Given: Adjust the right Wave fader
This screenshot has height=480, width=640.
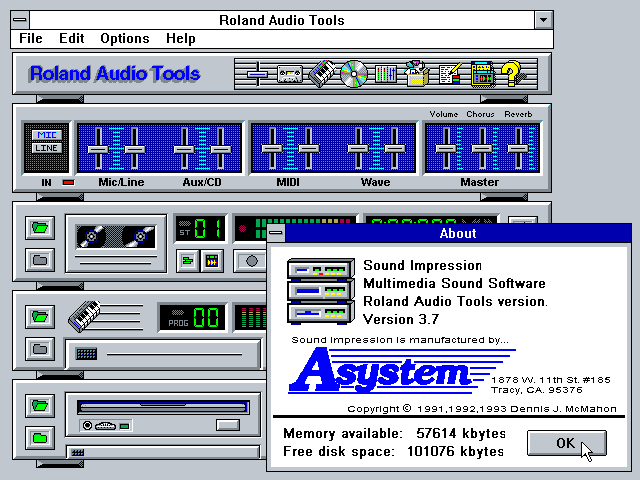Looking at the screenshot, I should [395, 149].
